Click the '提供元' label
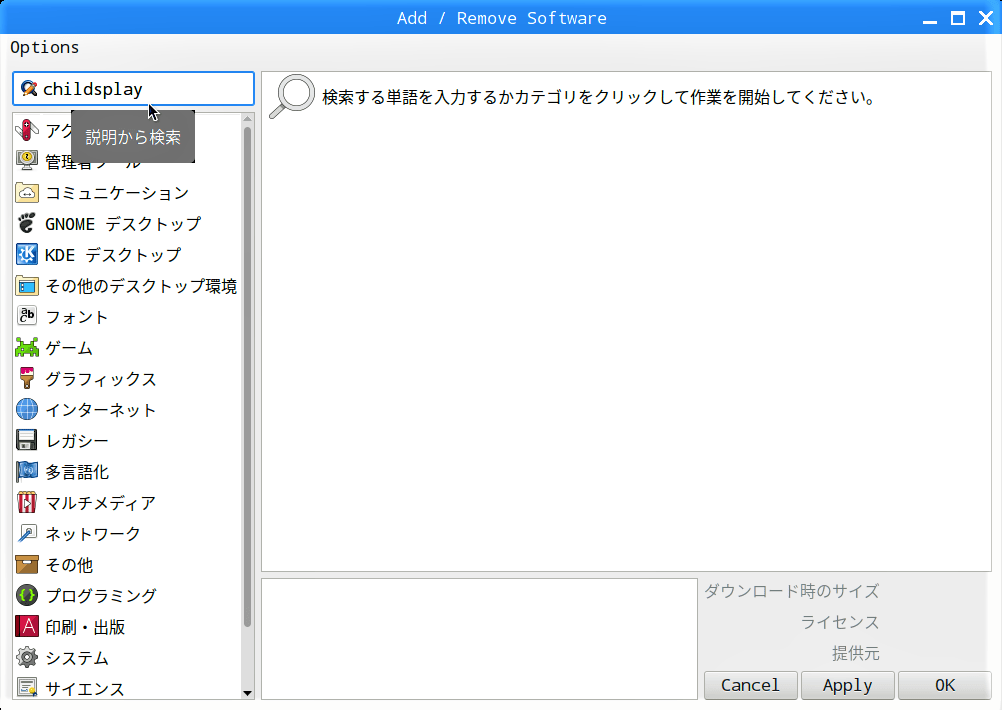Screen dimensions: 1002x710 pos(856,653)
